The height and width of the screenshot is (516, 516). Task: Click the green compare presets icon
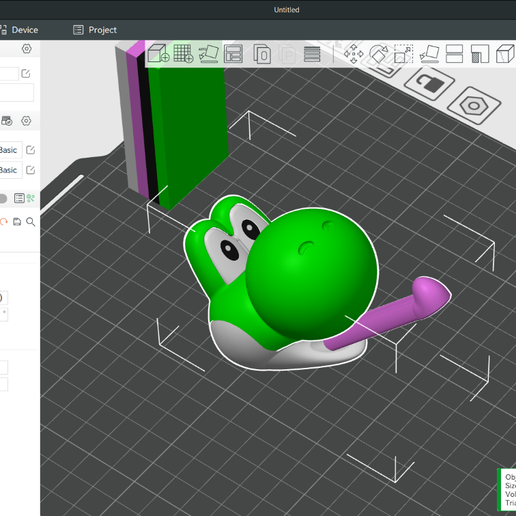point(31,198)
